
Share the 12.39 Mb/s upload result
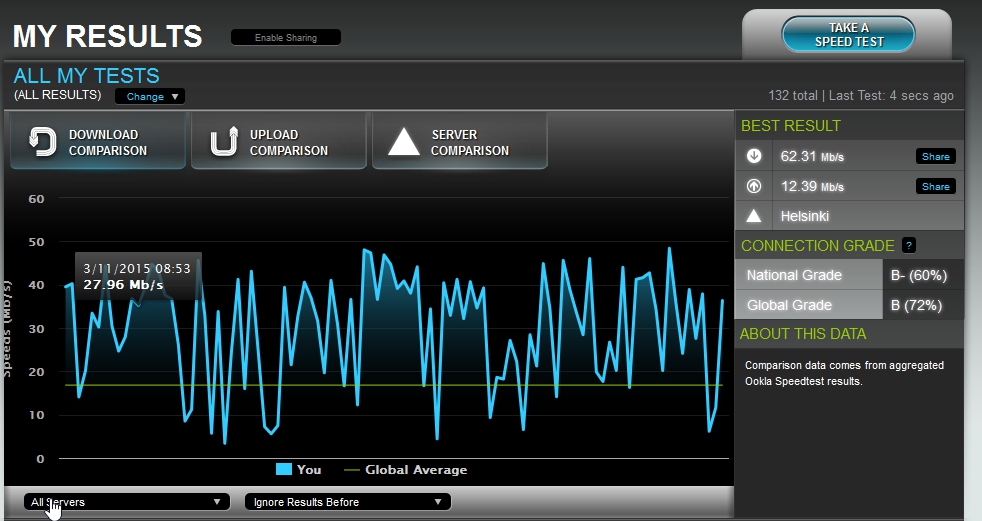tap(935, 187)
